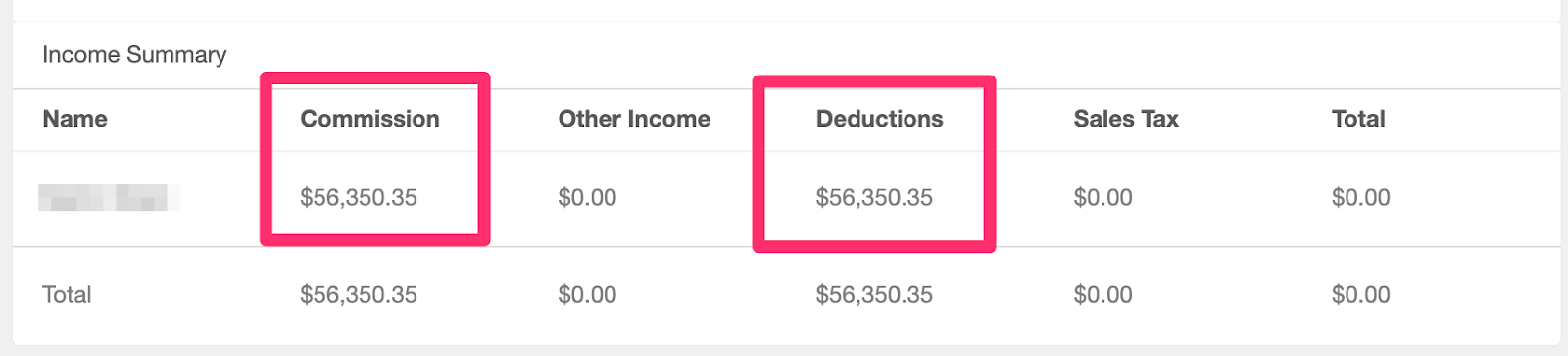The height and width of the screenshot is (356, 1568).
Task: Click the Income Summary panel title
Action: coord(134,55)
